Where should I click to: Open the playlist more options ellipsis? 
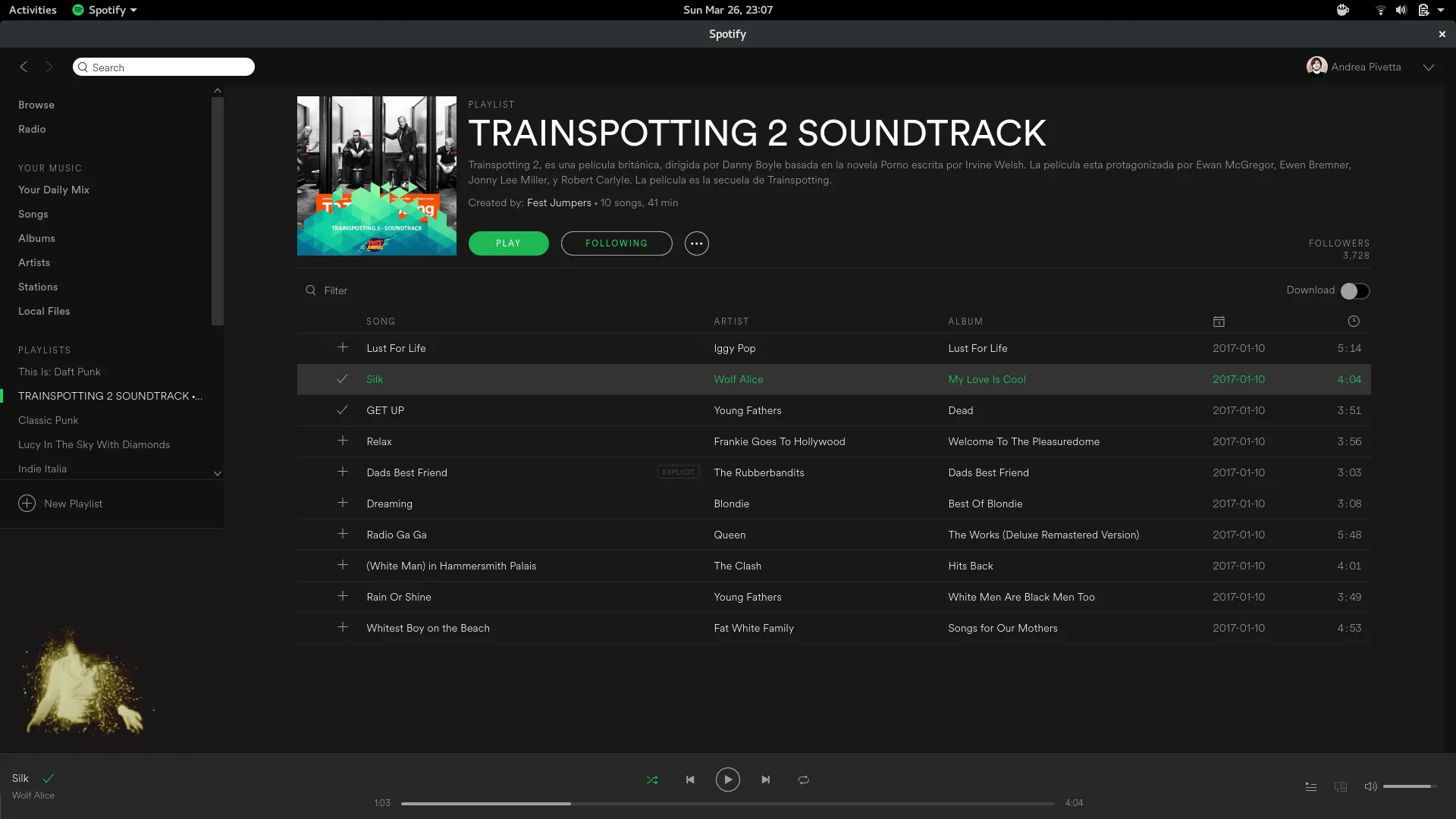pos(696,243)
